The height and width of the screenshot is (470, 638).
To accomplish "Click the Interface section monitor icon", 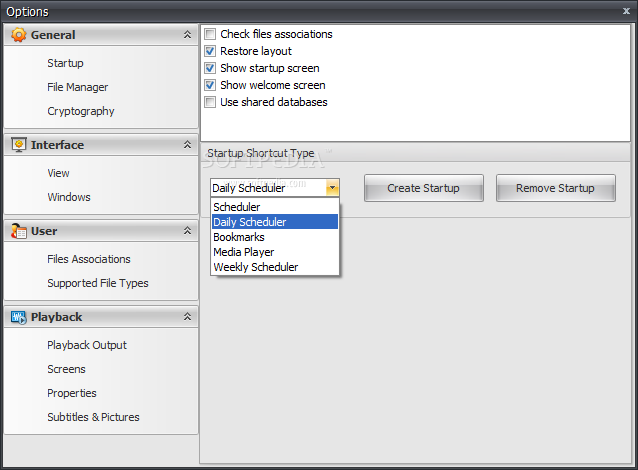I will pos(19,145).
